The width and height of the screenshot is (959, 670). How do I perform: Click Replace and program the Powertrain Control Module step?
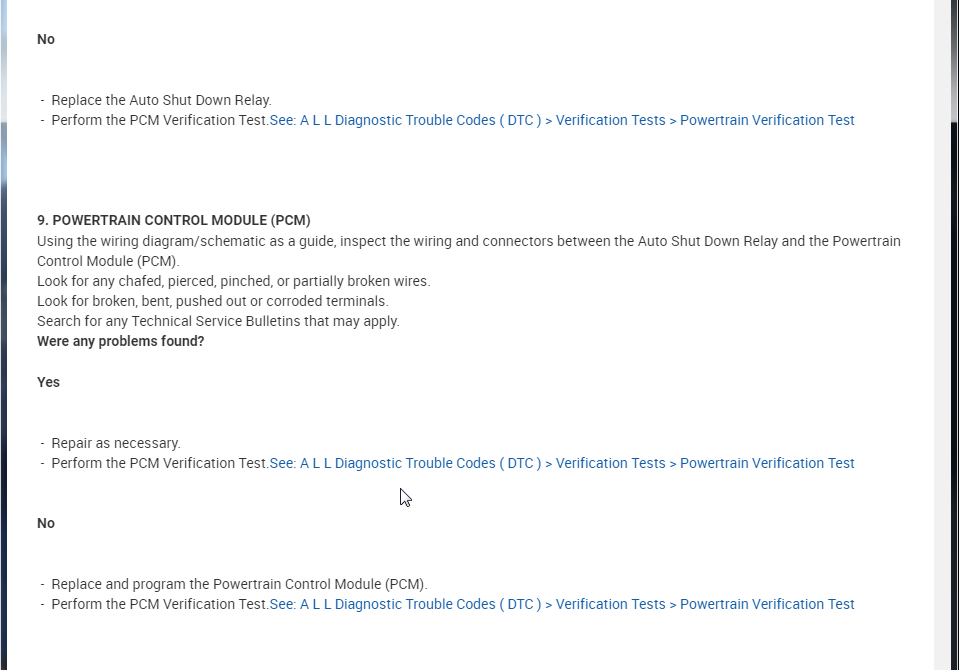239,584
